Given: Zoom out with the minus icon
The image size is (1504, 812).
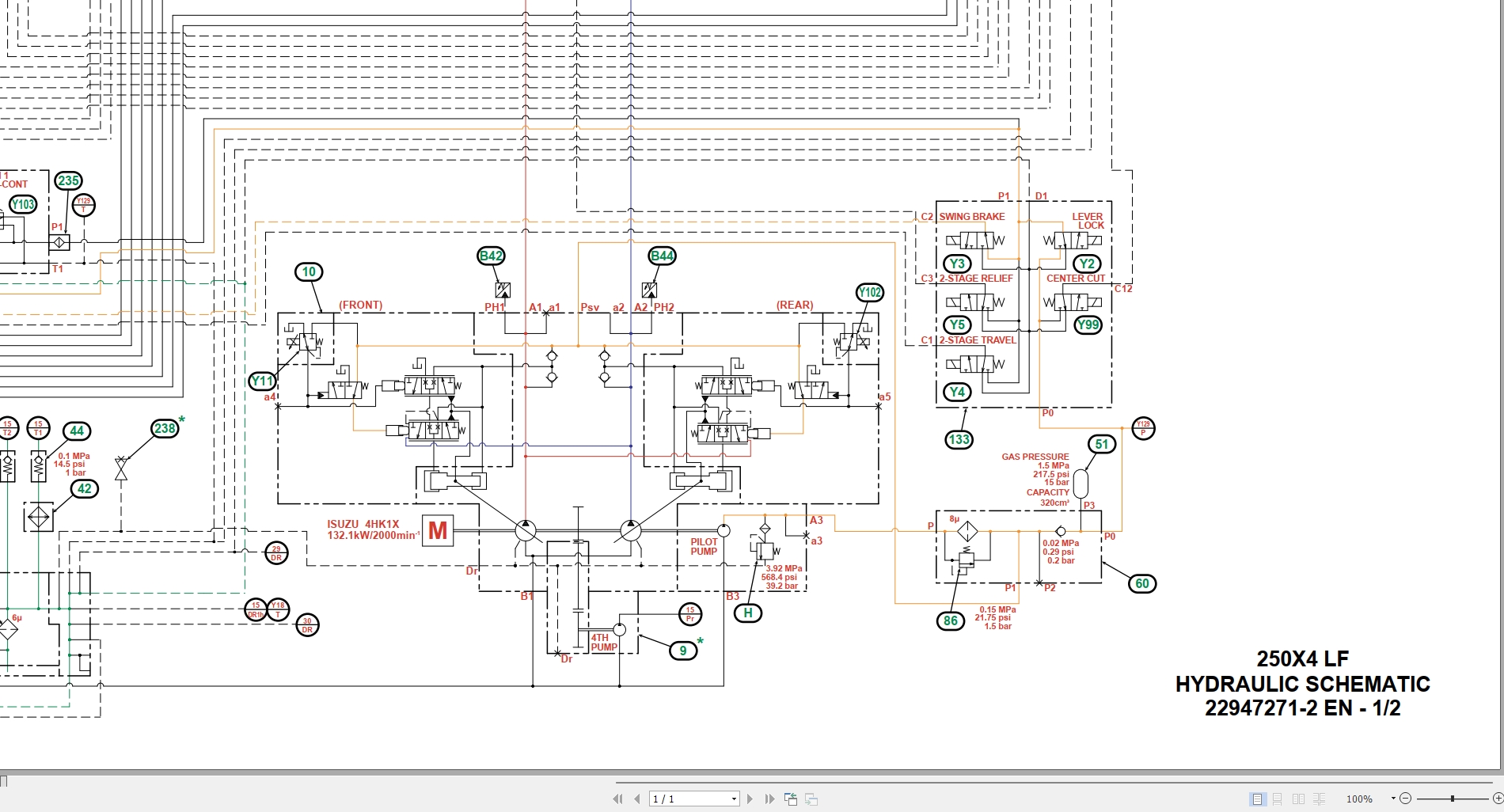Looking at the screenshot, I should pos(1406,798).
